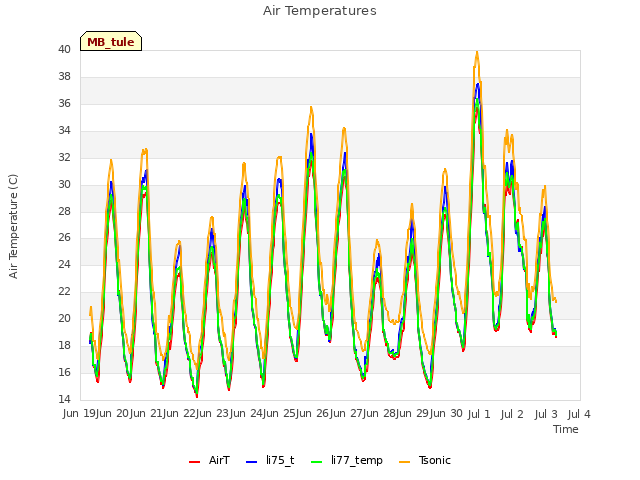Click the 22 y-axis tick label
Image resolution: width=640 pixels, height=480 pixels.
pyautogui.click(x=64, y=291)
